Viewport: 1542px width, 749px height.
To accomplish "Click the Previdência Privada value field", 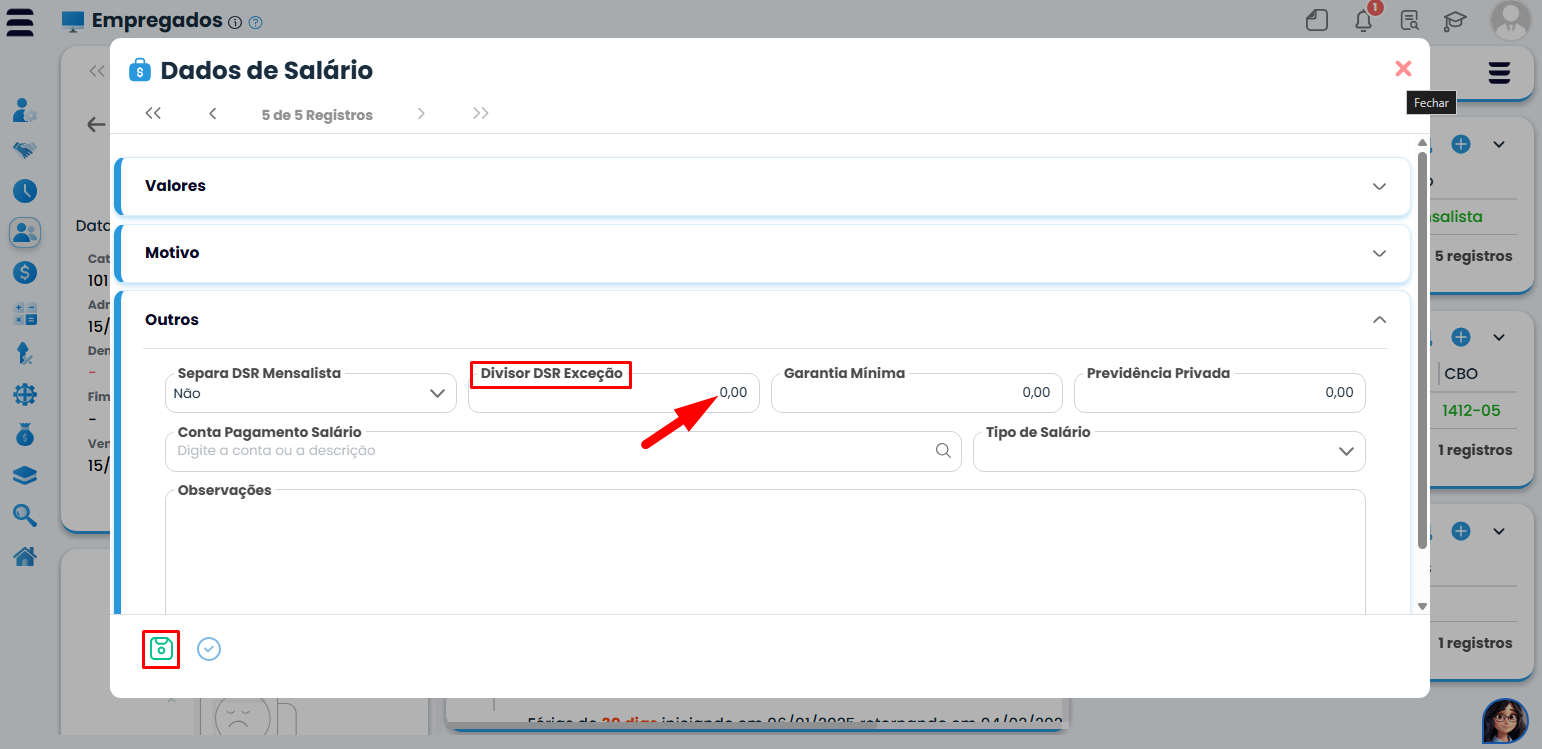I will [x=1220, y=393].
